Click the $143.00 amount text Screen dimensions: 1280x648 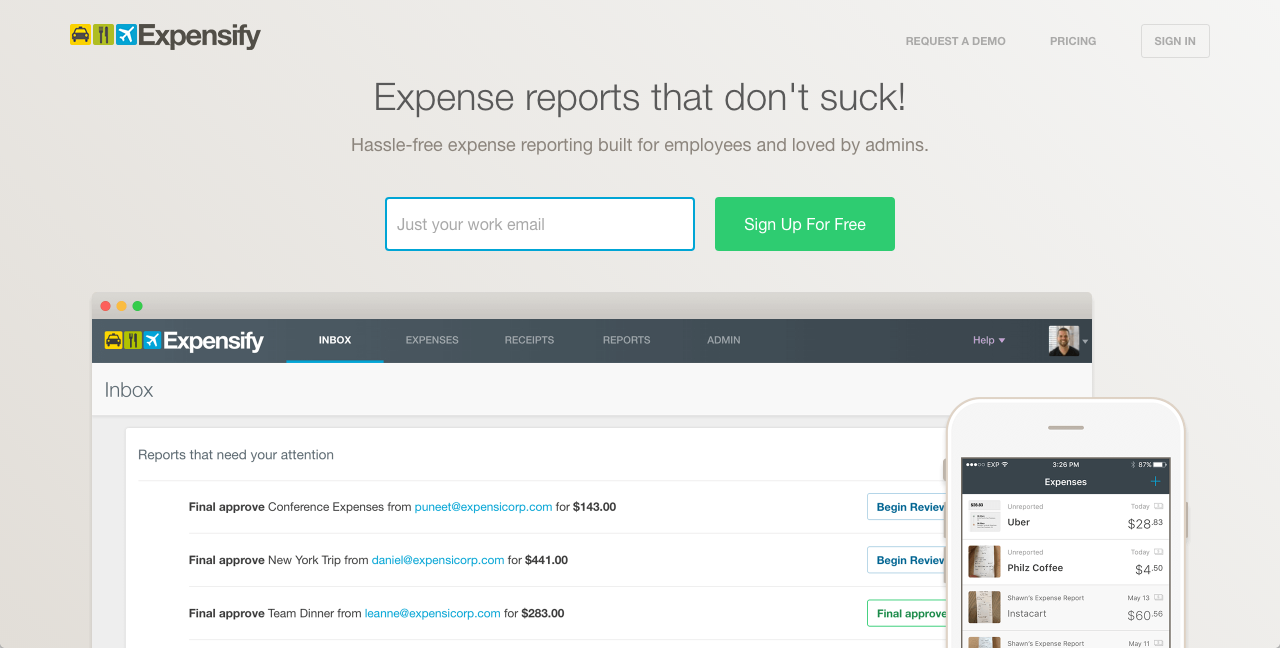(x=595, y=507)
